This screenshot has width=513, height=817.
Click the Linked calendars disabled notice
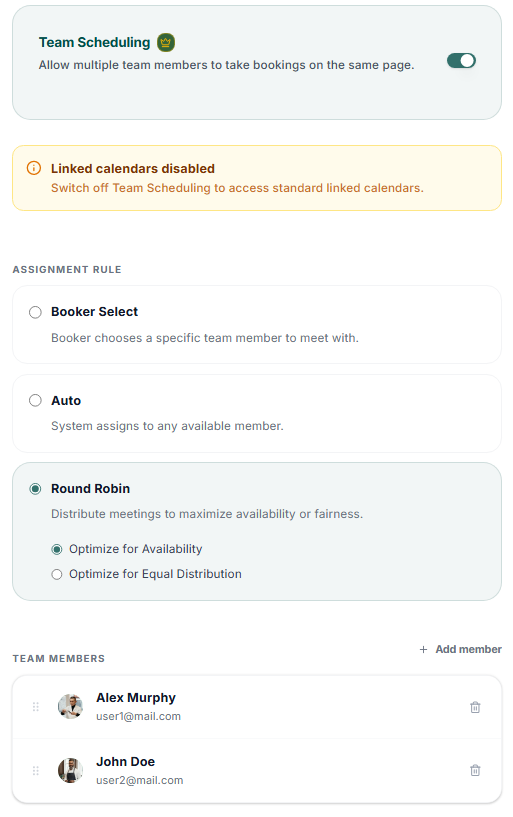[257, 178]
